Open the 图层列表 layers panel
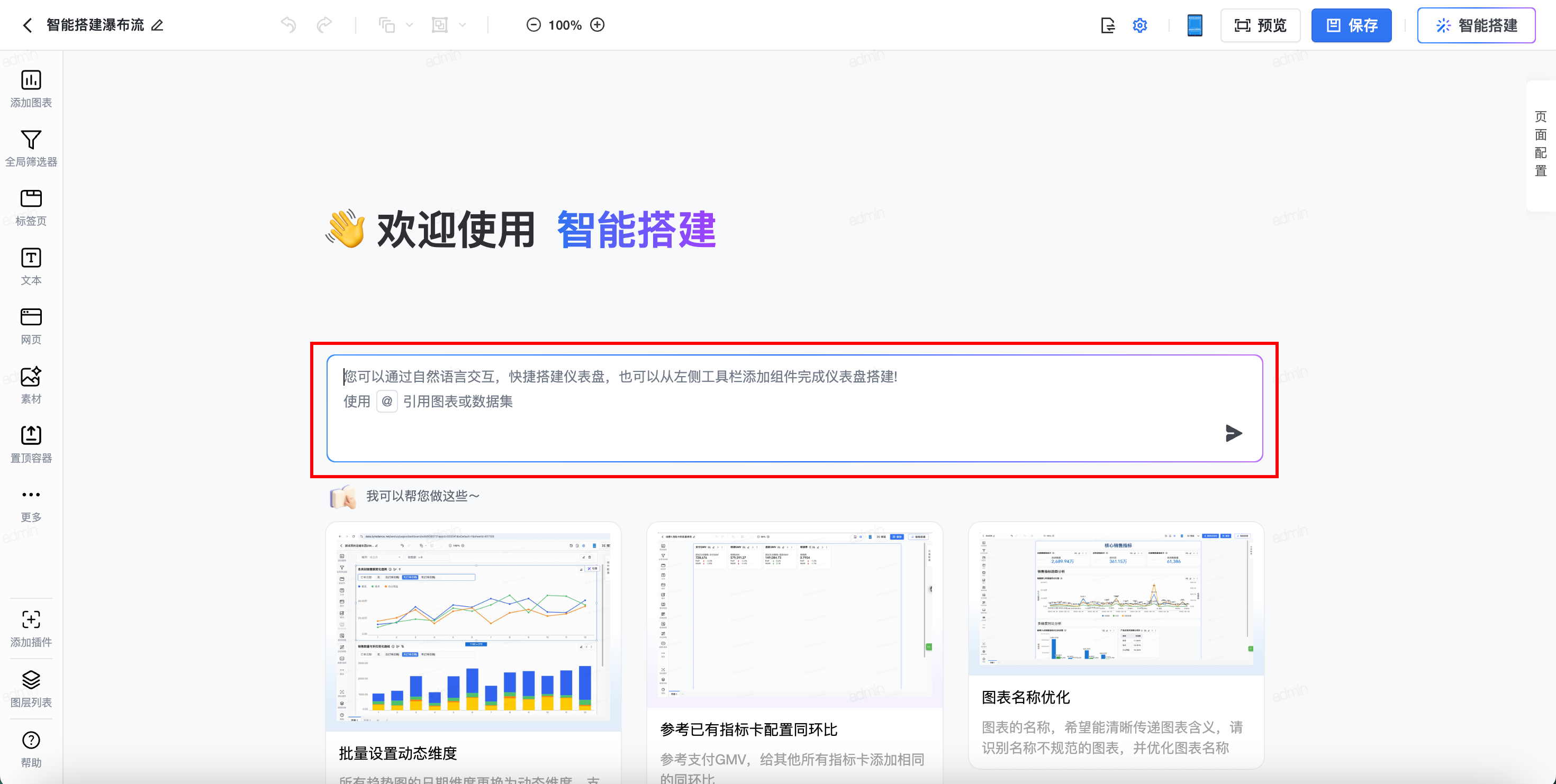The image size is (1556, 784). click(31, 688)
